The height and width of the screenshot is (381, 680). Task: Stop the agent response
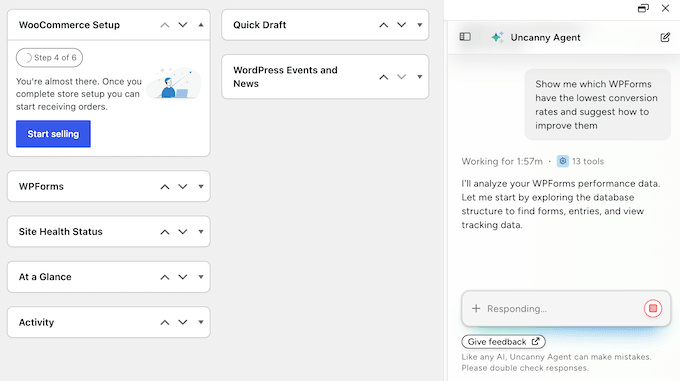653,309
